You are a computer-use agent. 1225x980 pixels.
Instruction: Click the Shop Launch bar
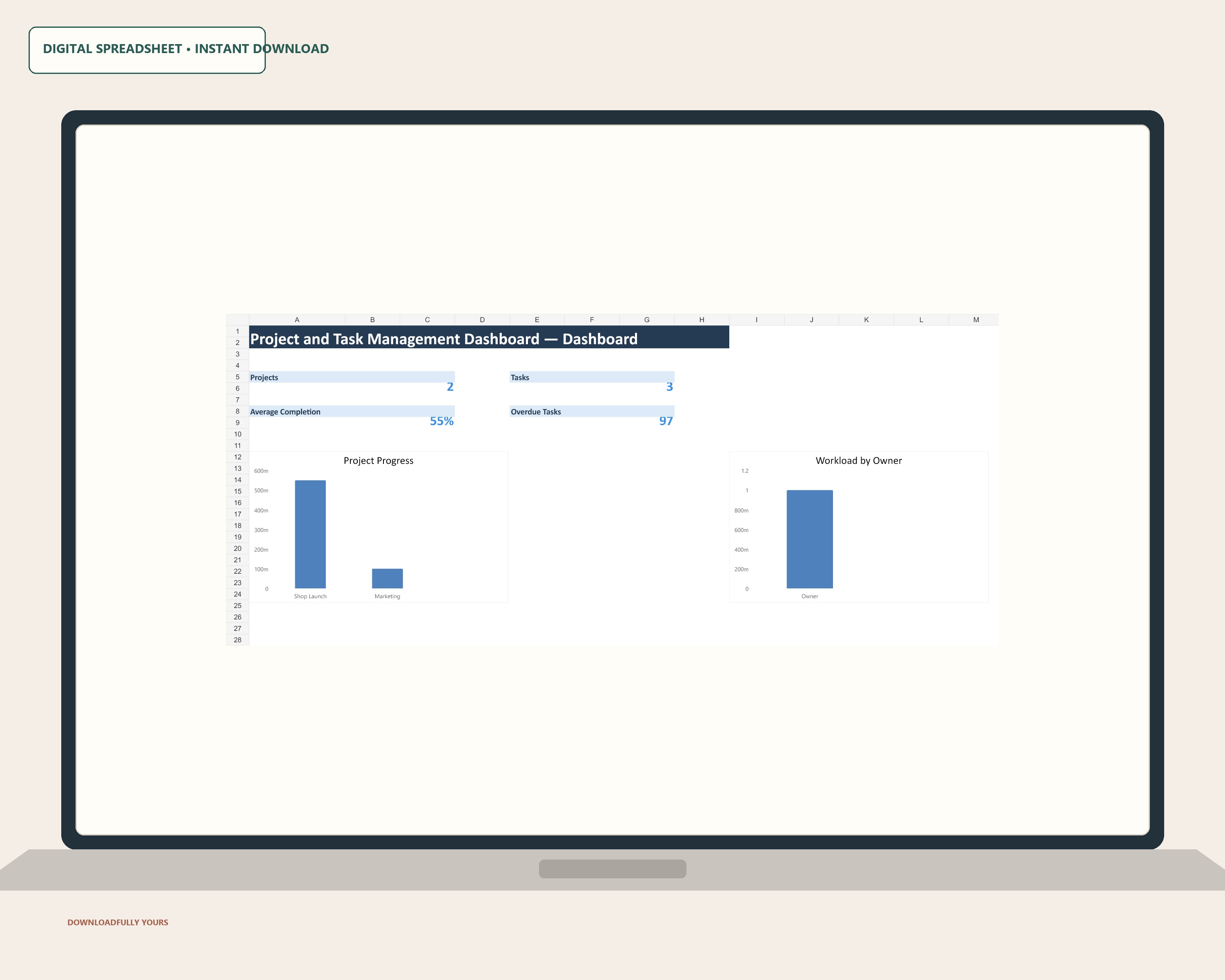pos(310,535)
